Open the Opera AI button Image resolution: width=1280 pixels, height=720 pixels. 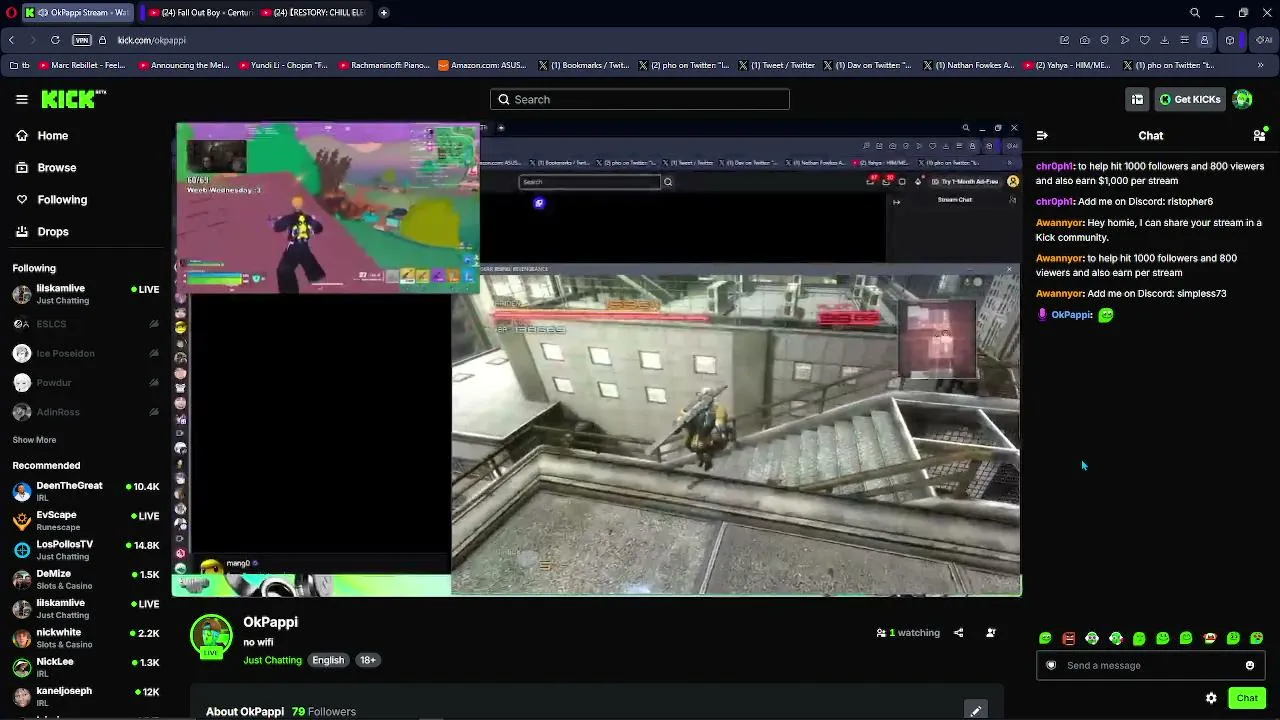[1266, 40]
